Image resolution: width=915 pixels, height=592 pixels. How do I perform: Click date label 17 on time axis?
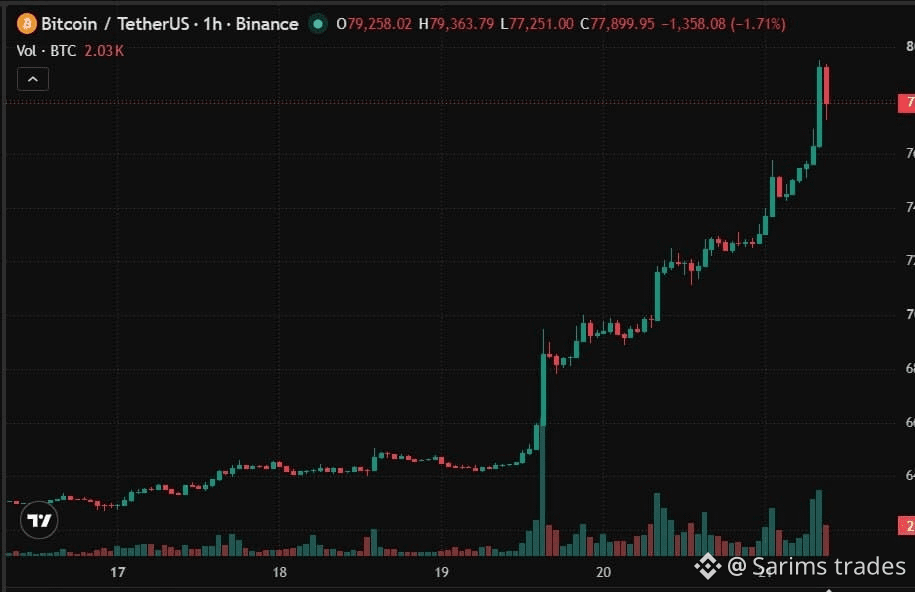(118, 572)
